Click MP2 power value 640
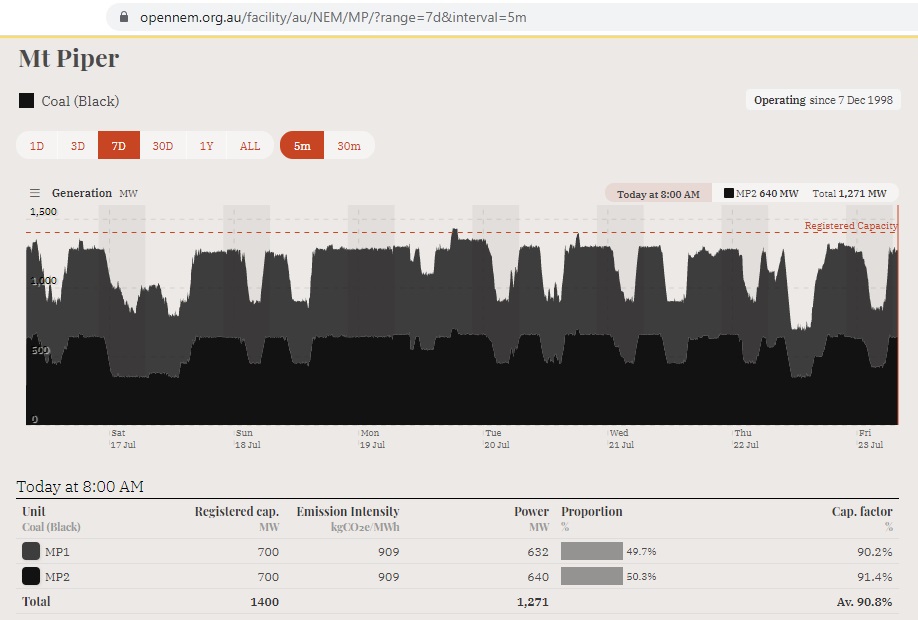 (x=537, y=577)
